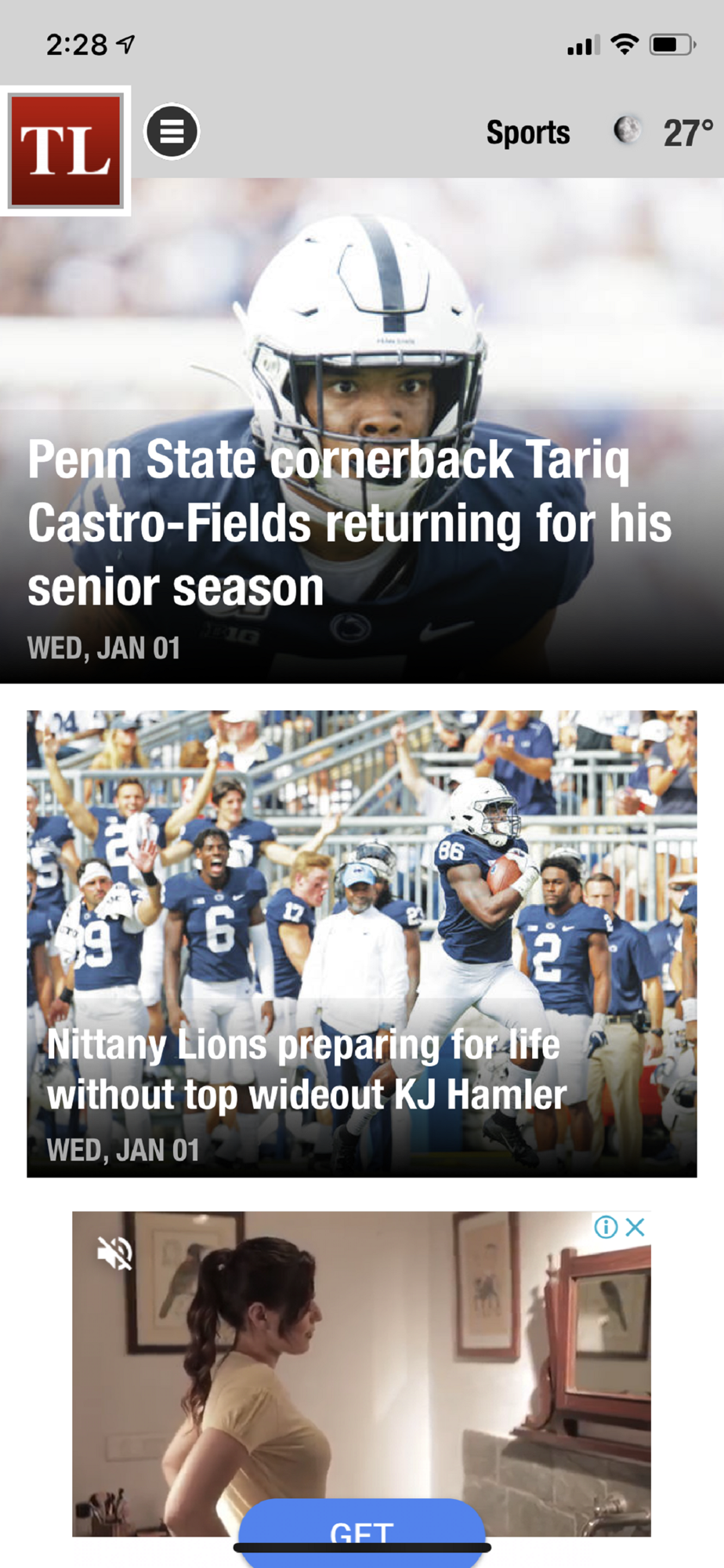
Task: Tap the WED, JAN 01 date on lead story
Action: [104, 648]
